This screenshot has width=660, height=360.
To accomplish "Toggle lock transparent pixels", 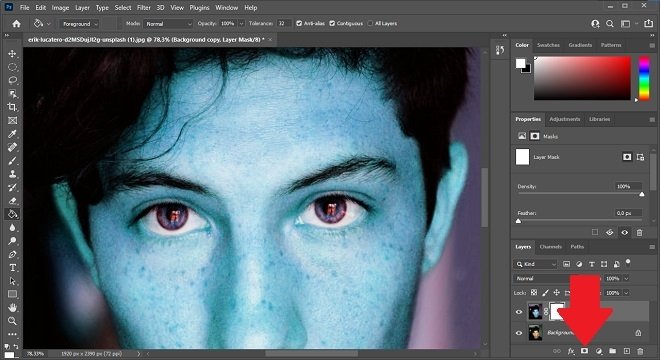I will 534,292.
